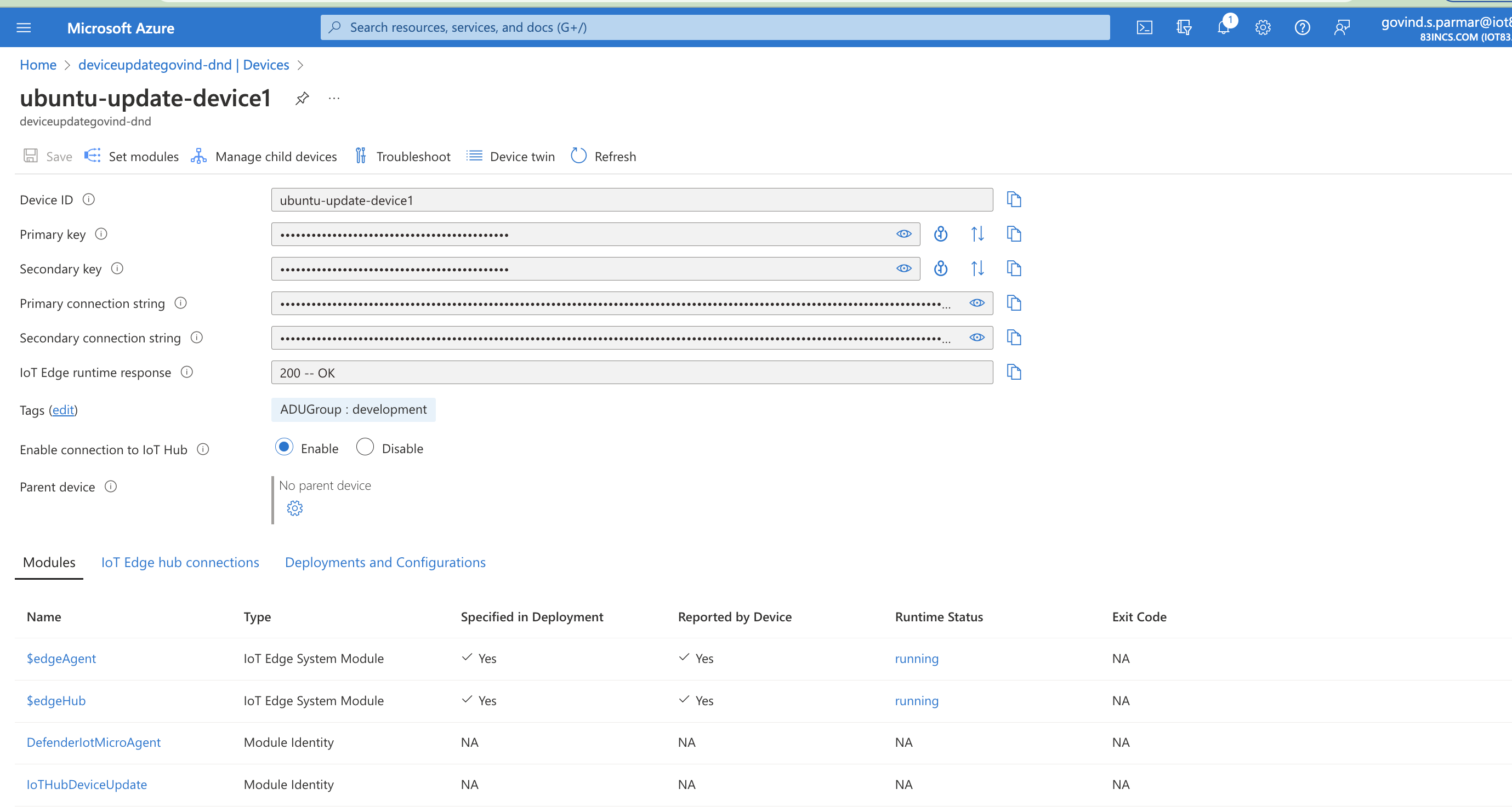This screenshot has width=1512, height=812.
Task: Show info for IoT Edge runtime response
Action: pos(186,372)
